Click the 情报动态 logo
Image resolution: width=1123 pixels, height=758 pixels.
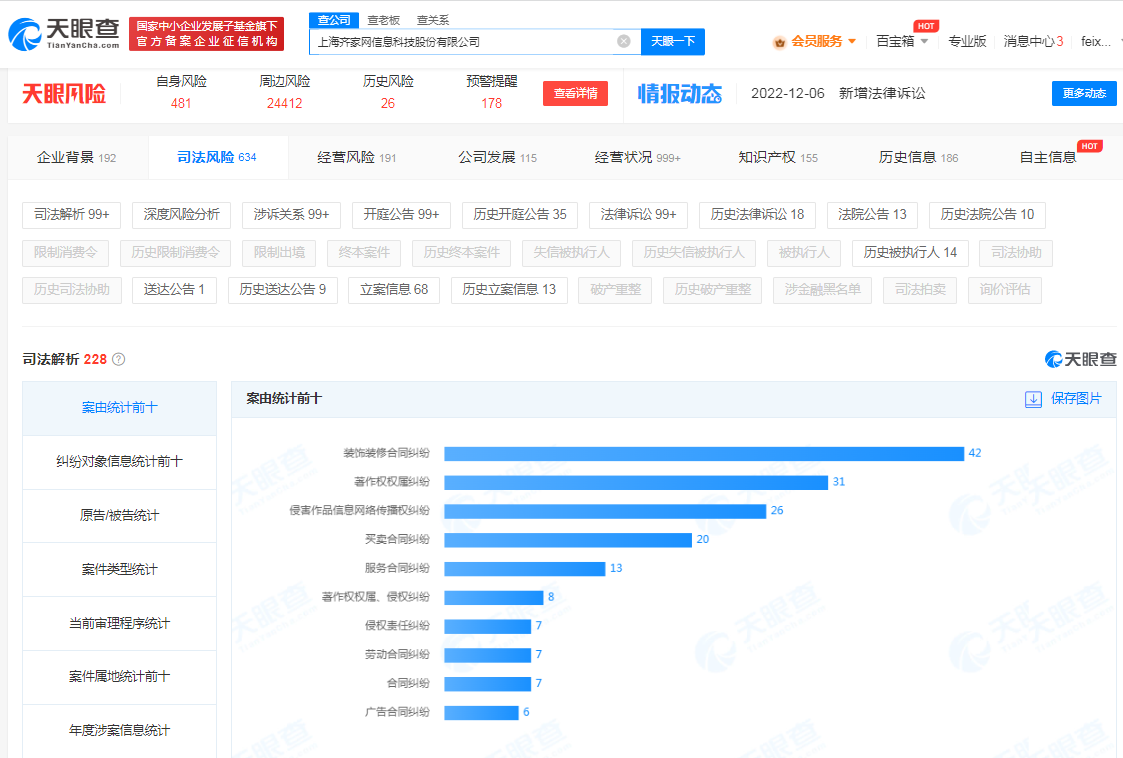(680, 94)
